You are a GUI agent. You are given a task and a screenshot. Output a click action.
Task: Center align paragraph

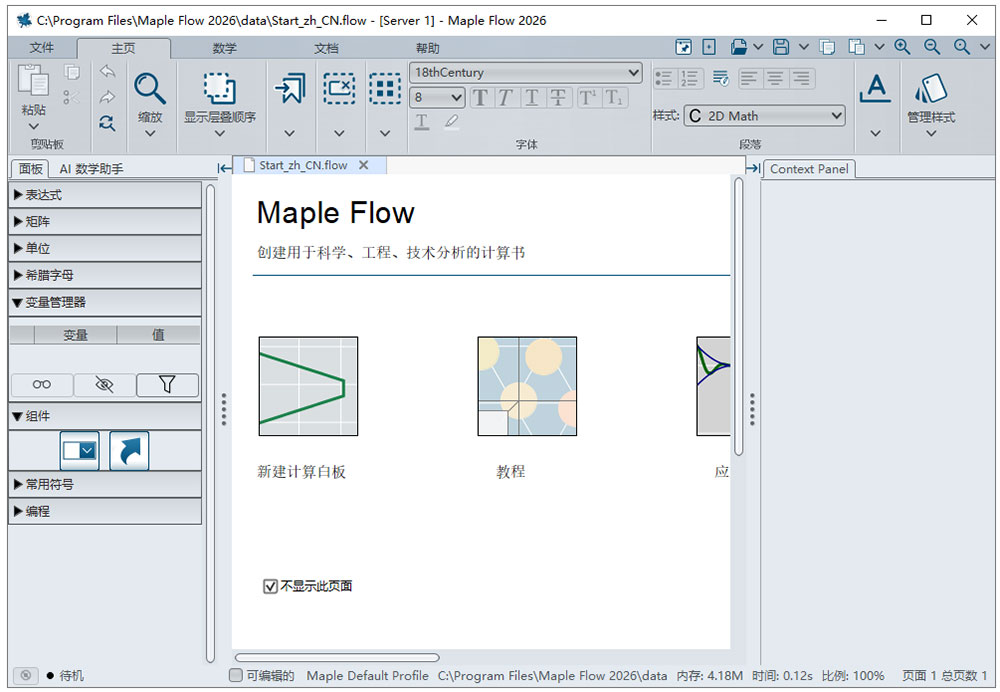(776, 78)
